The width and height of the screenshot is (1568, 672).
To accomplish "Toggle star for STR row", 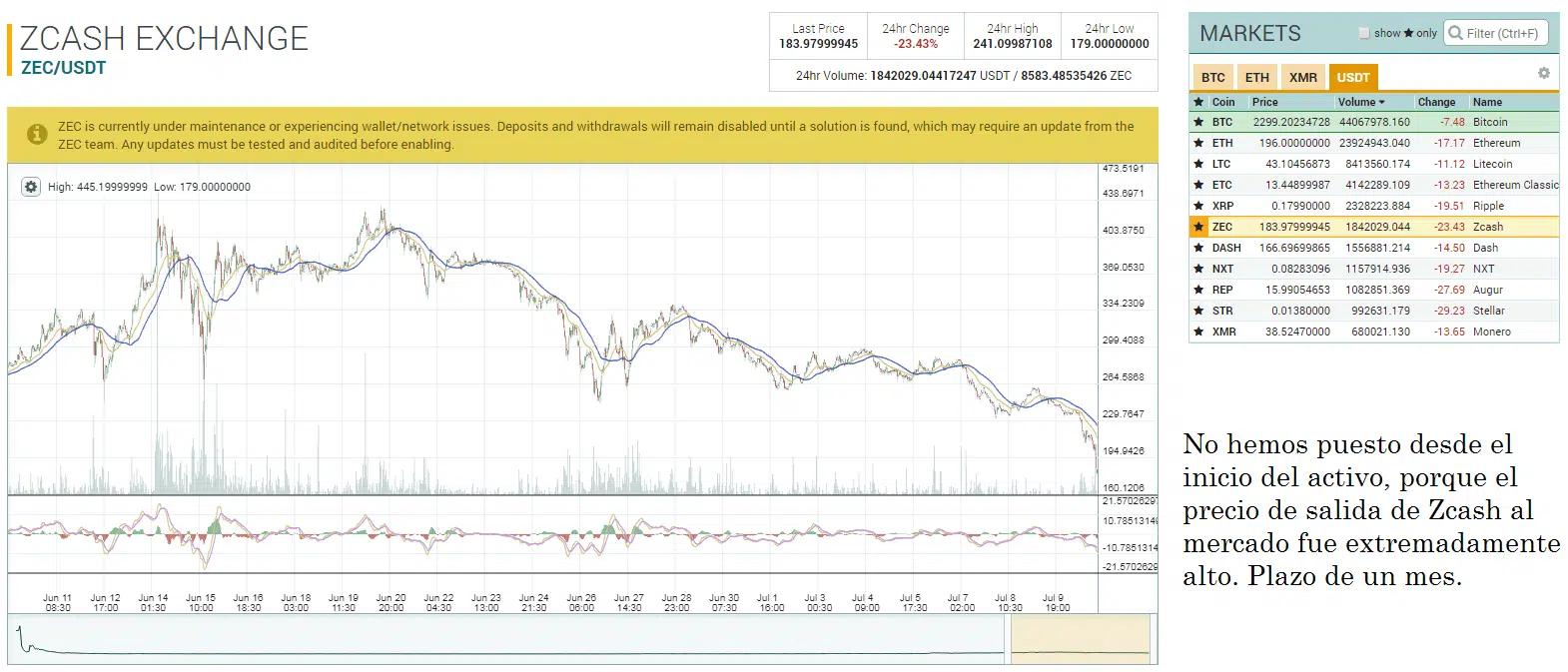I will tap(1198, 311).
